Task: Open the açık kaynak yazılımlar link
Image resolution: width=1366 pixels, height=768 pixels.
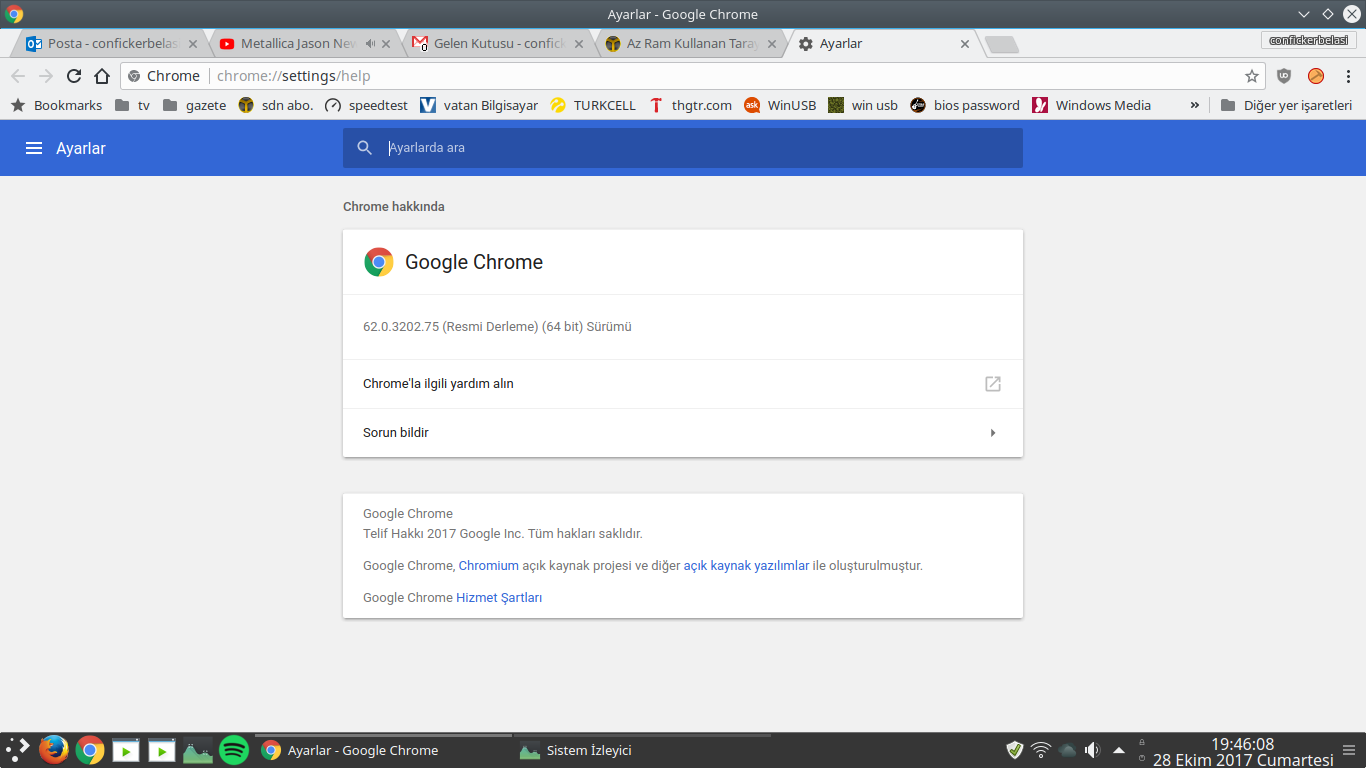Action: point(746,566)
